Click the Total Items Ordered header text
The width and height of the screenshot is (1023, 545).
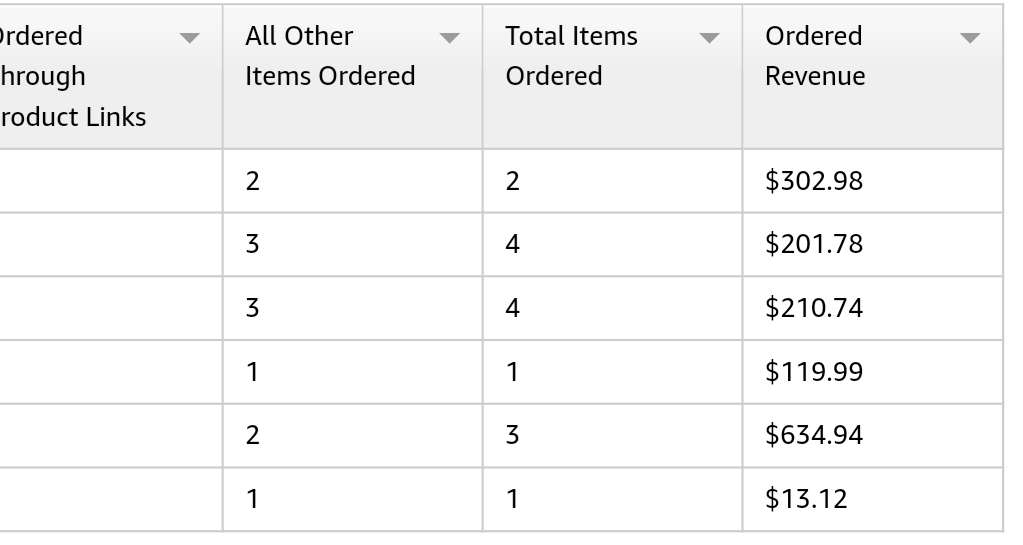[571, 56]
